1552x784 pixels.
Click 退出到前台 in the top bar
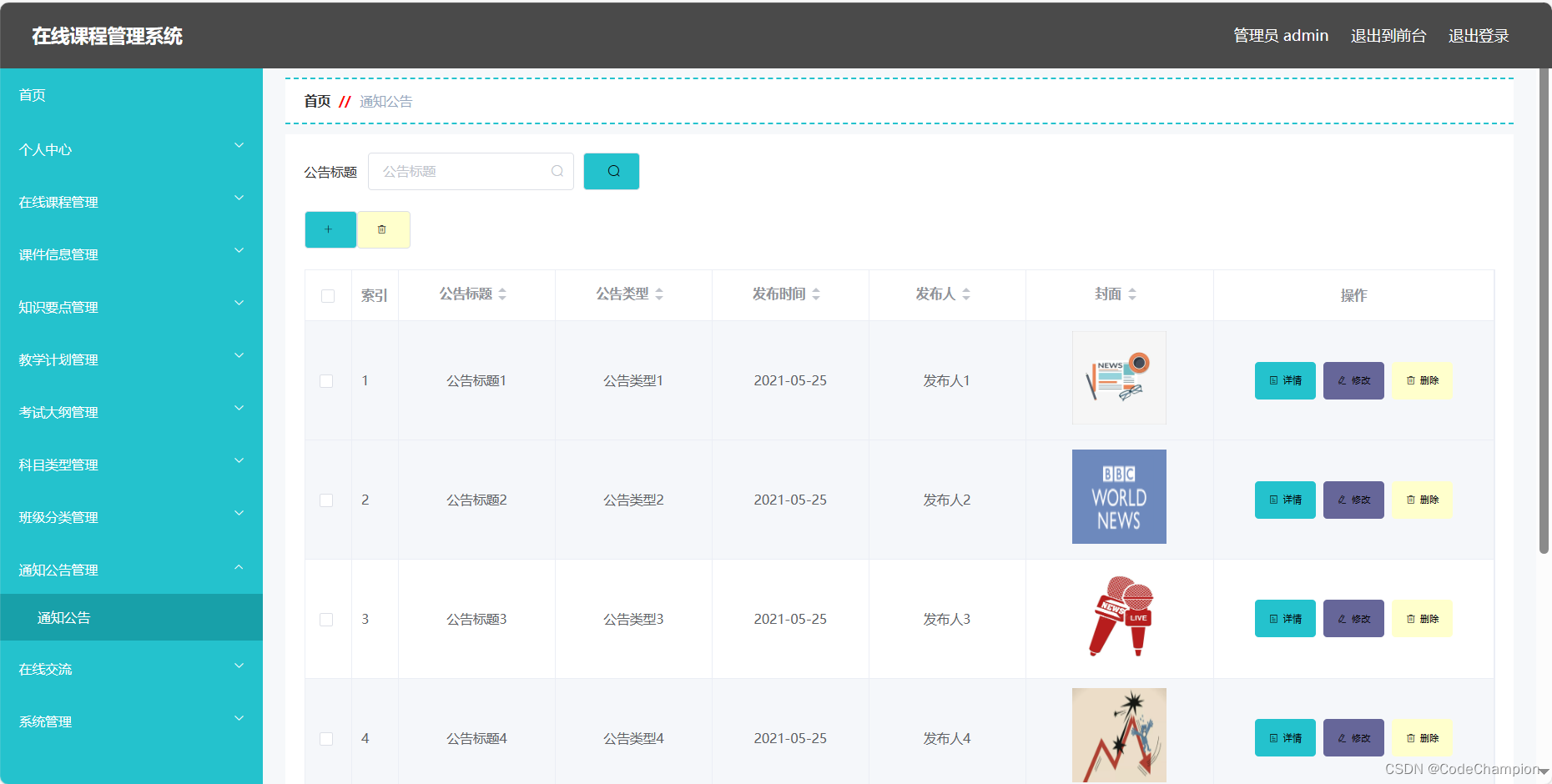pos(1388,35)
